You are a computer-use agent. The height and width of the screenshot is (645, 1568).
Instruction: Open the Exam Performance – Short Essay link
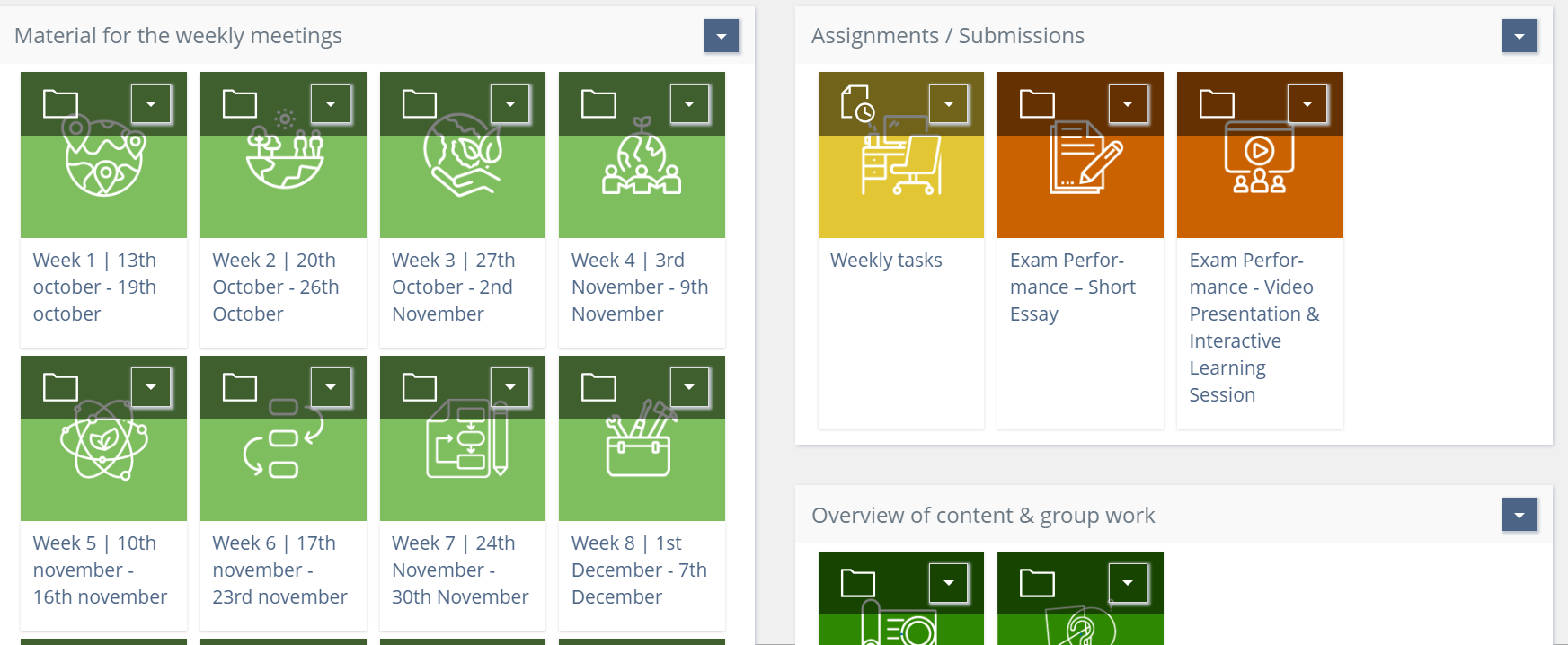point(1072,287)
